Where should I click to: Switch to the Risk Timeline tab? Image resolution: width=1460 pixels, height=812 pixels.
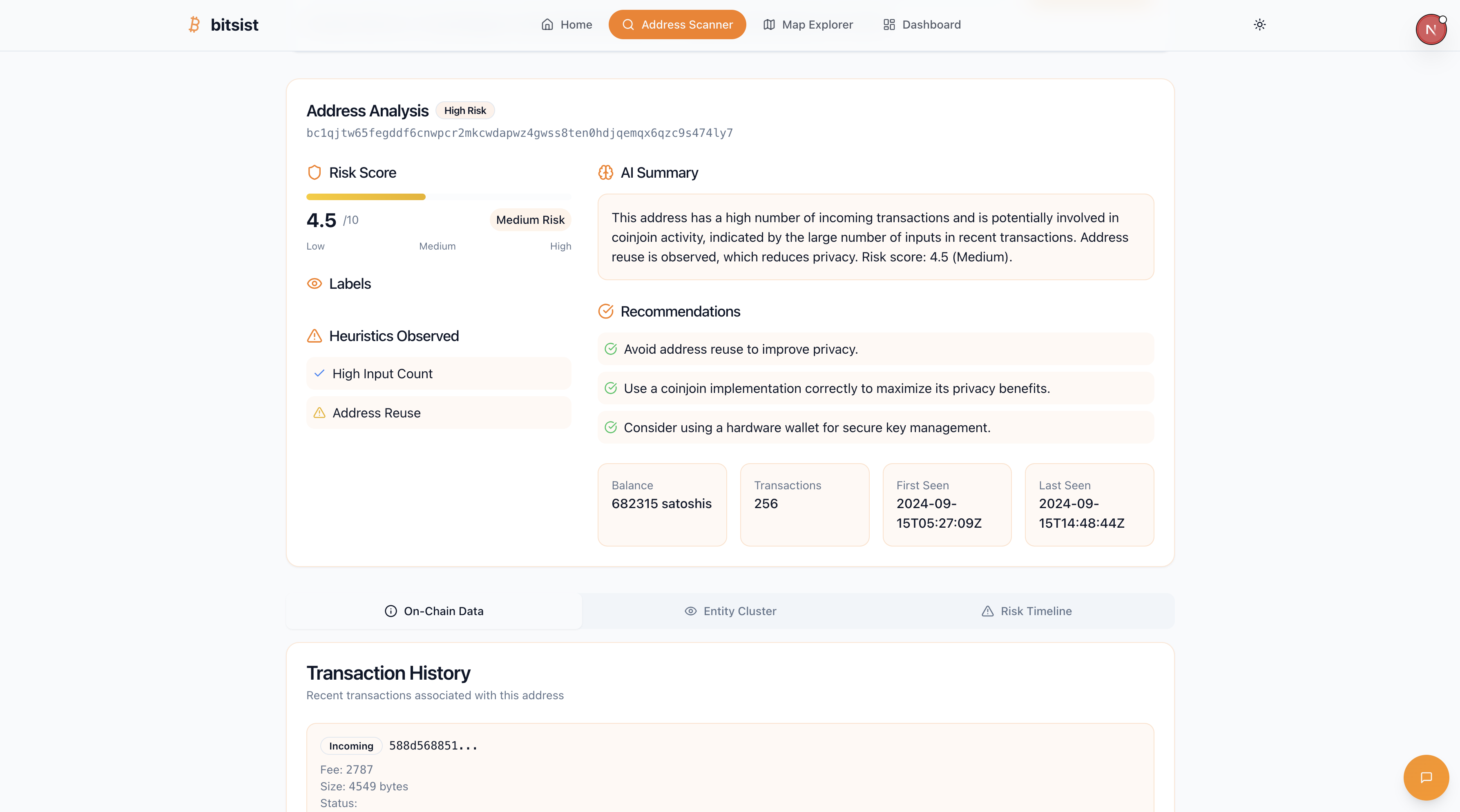(1027, 611)
